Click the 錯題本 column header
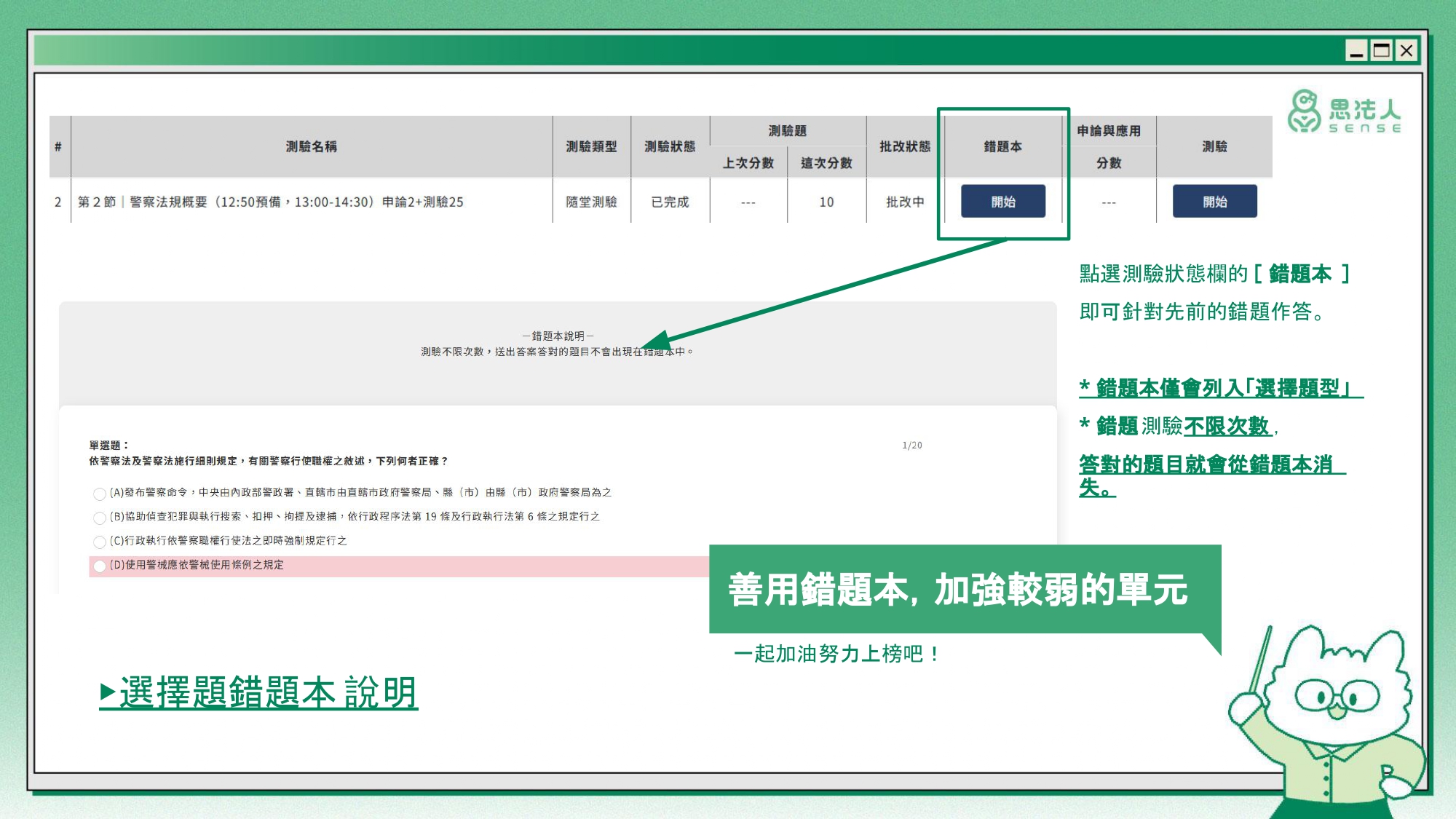The height and width of the screenshot is (819, 1456). pos(1002,147)
